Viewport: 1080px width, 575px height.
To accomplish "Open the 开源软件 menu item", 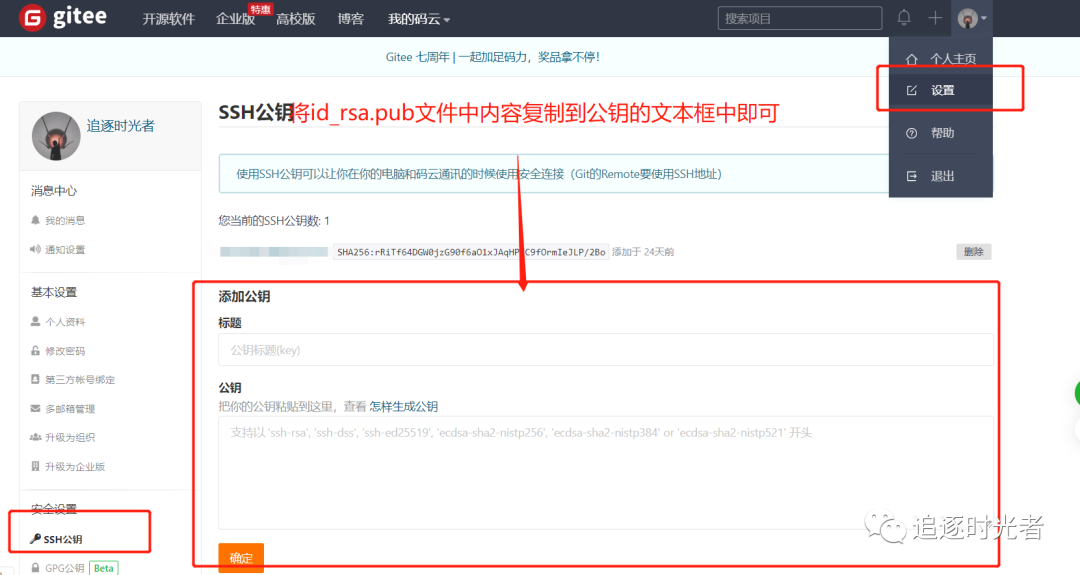I will [x=168, y=19].
